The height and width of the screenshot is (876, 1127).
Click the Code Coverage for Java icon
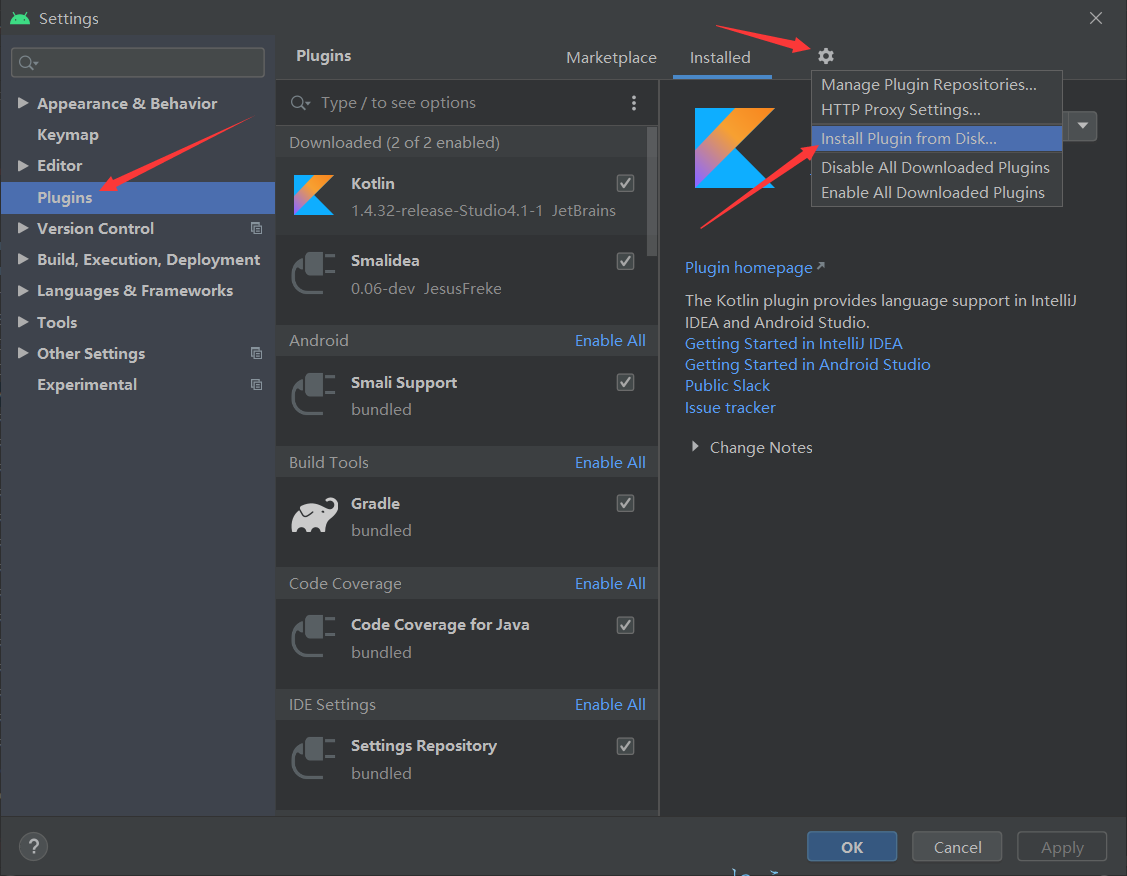coord(314,637)
